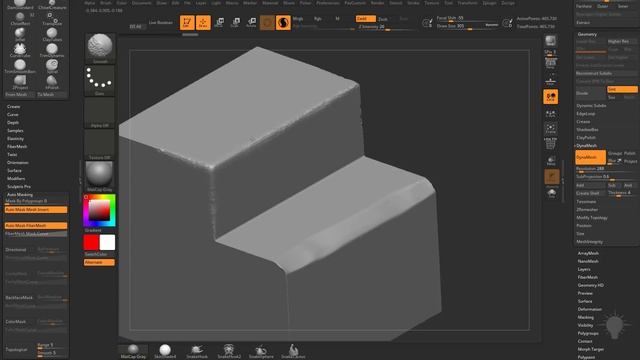Screen dimensions: 640x360
Task: Choose the SnakeHook brush in bottom shelf
Action: point(197,351)
